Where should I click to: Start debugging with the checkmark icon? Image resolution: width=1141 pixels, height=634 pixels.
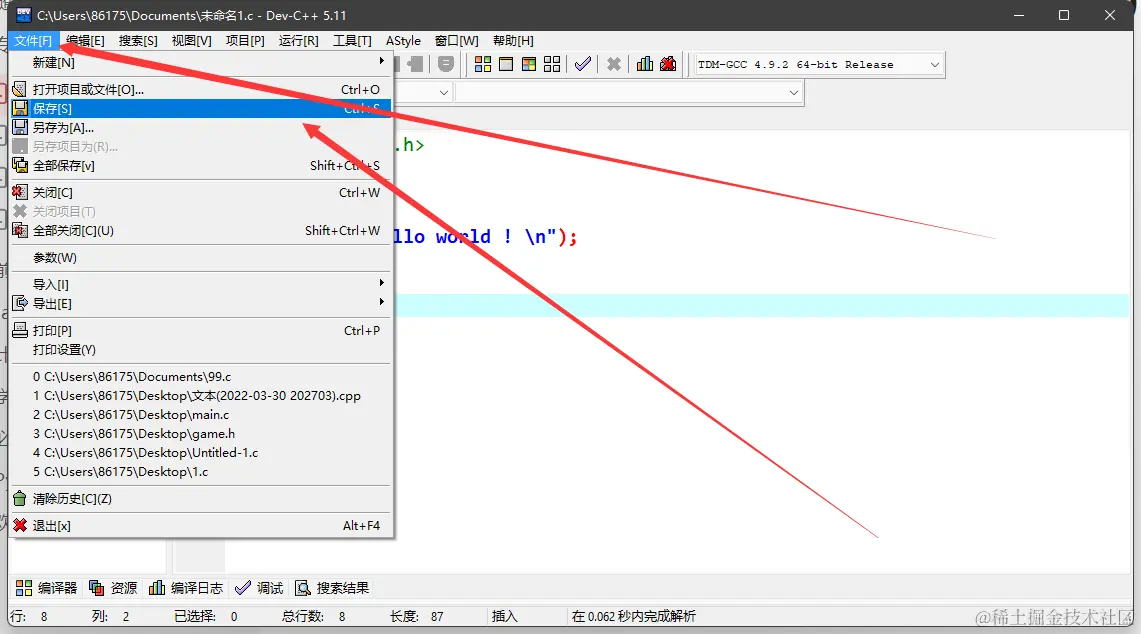[x=582, y=64]
